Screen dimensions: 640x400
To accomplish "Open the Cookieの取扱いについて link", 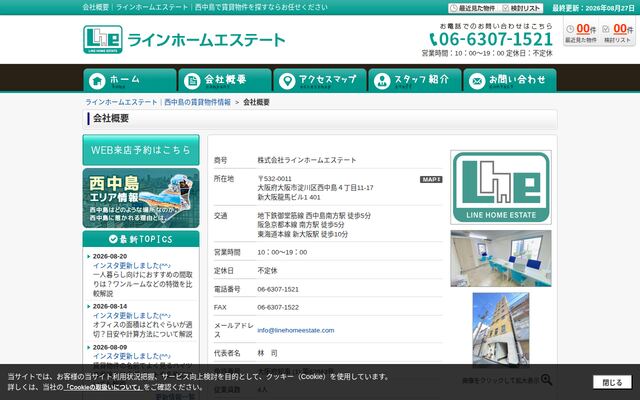I will click(x=103, y=387).
